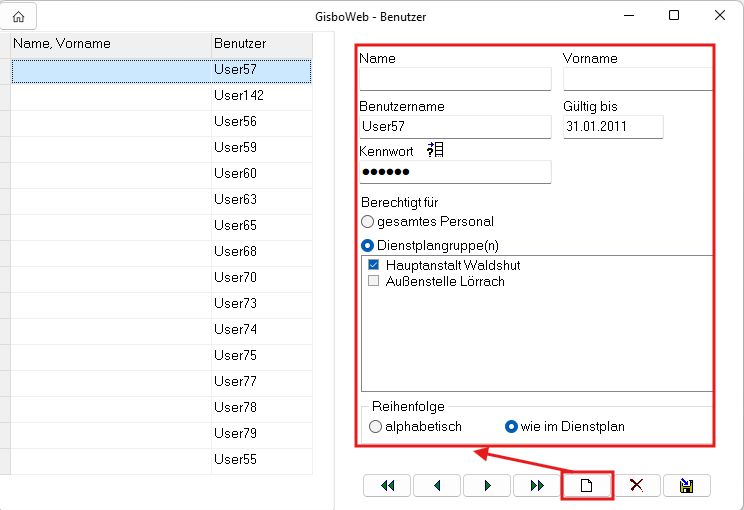This screenshot has height=510, width=744.
Task: Sort by 'Benutzer' column header
Action: (x=262, y=45)
